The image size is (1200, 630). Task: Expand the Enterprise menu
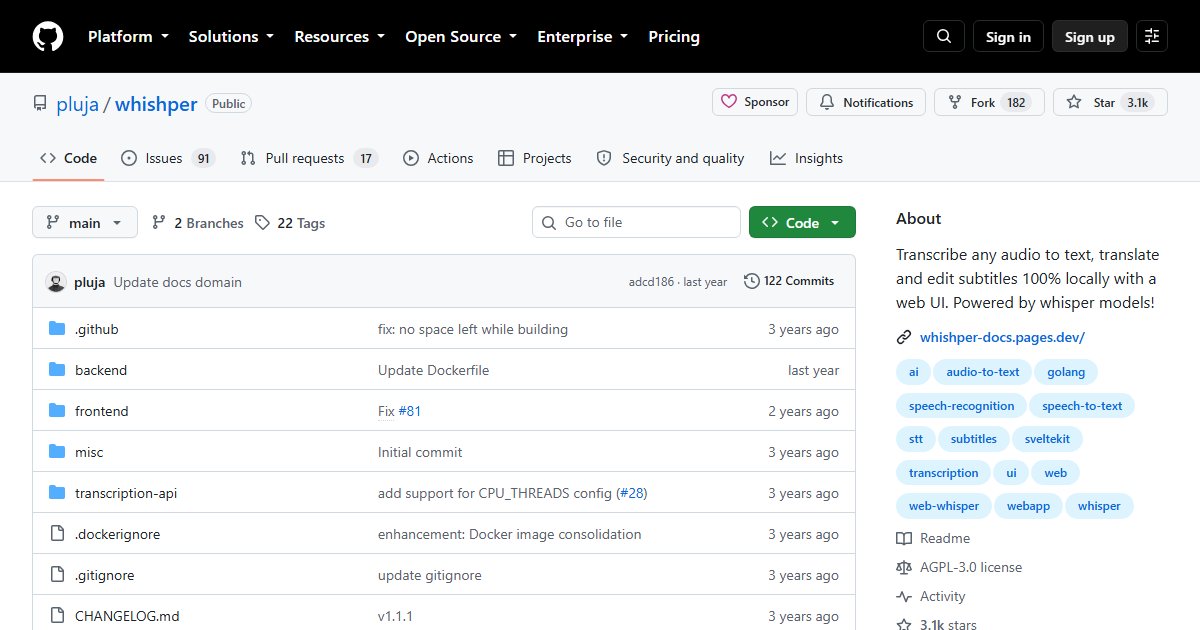[x=583, y=37]
